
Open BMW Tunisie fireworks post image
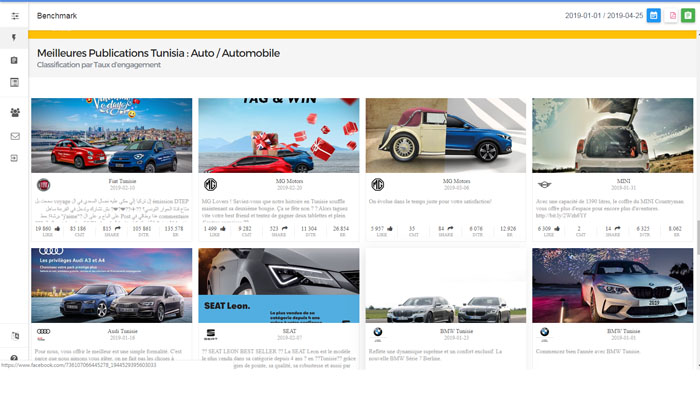[x=613, y=285]
